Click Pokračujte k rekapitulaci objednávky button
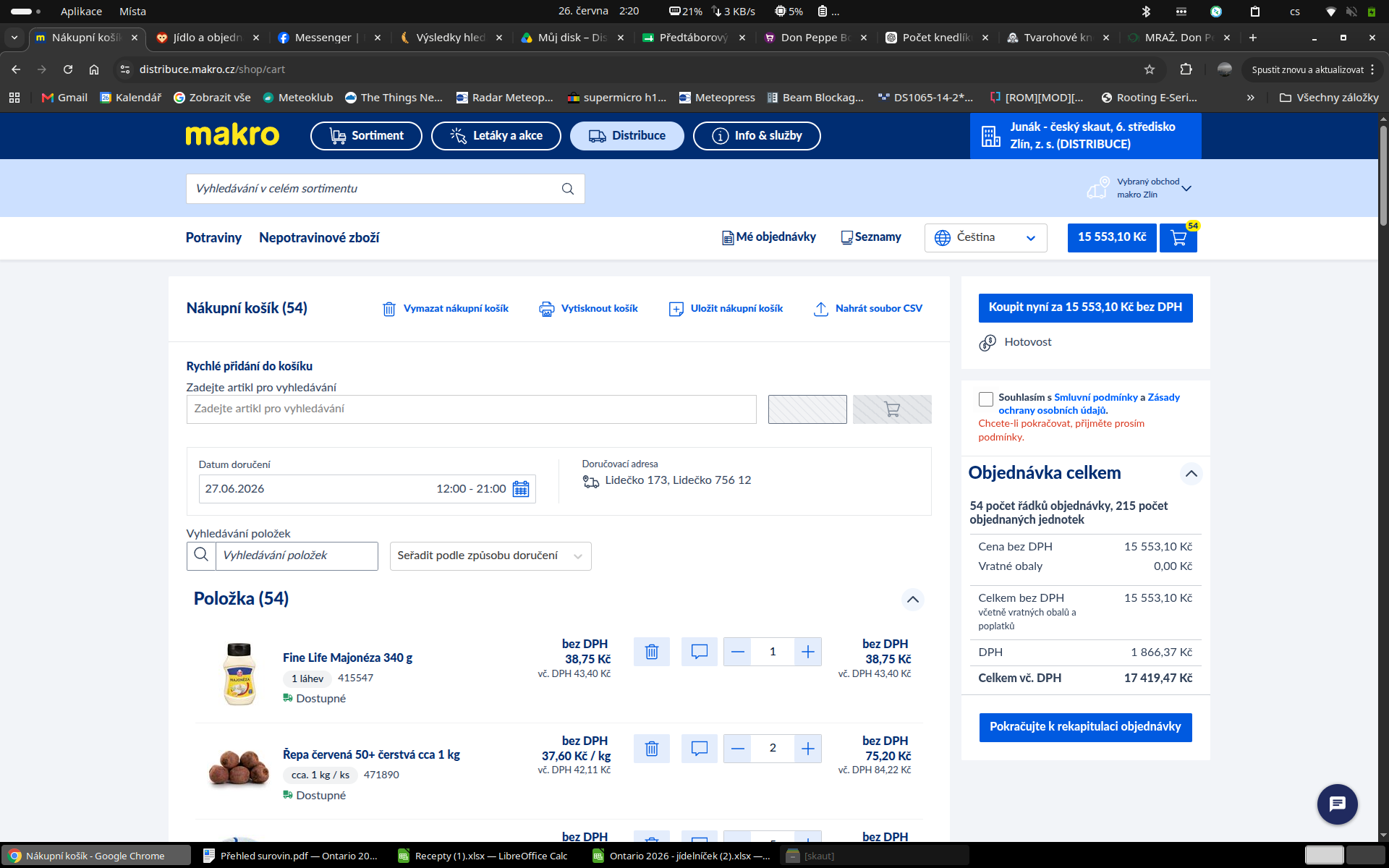Viewport: 1389px width, 868px height. click(x=1085, y=727)
